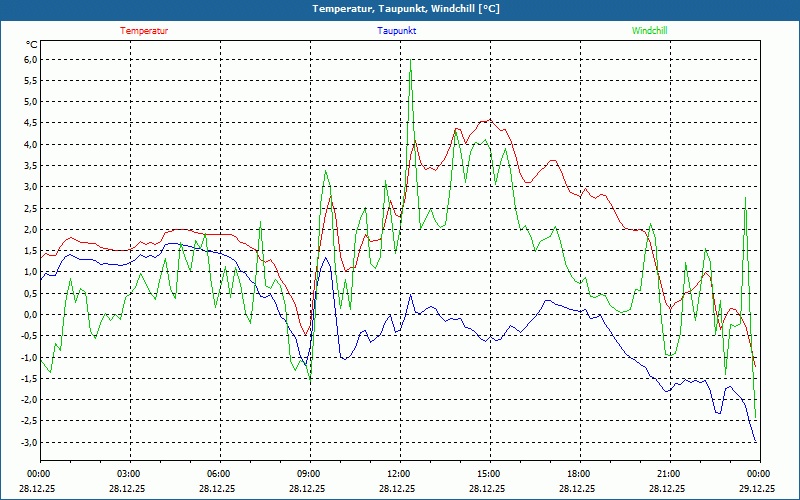800x500 pixels.
Task: Select the 6,0 value on the y-axis
Action: tap(30, 60)
